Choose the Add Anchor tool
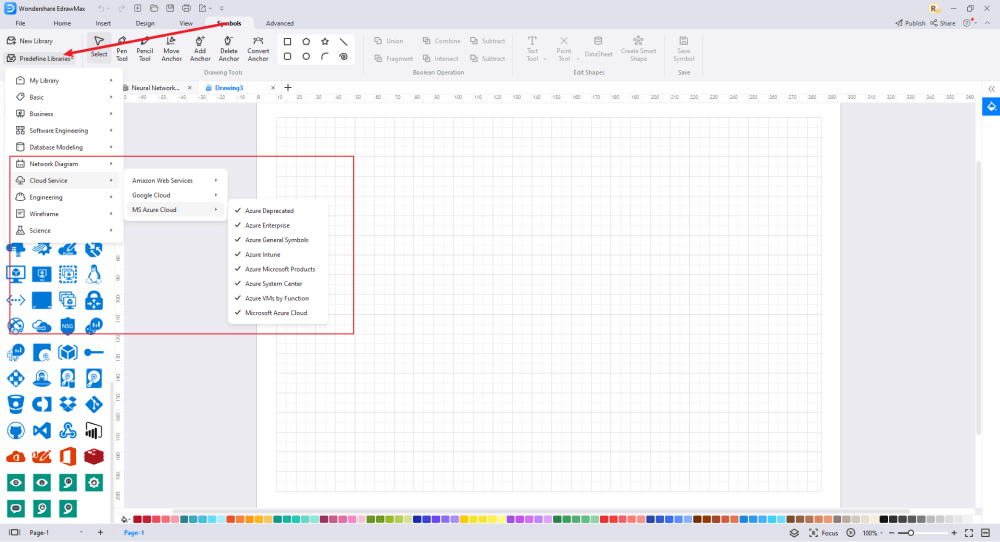The height and width of the screenshot is (542, 1000). pos(200,48)
